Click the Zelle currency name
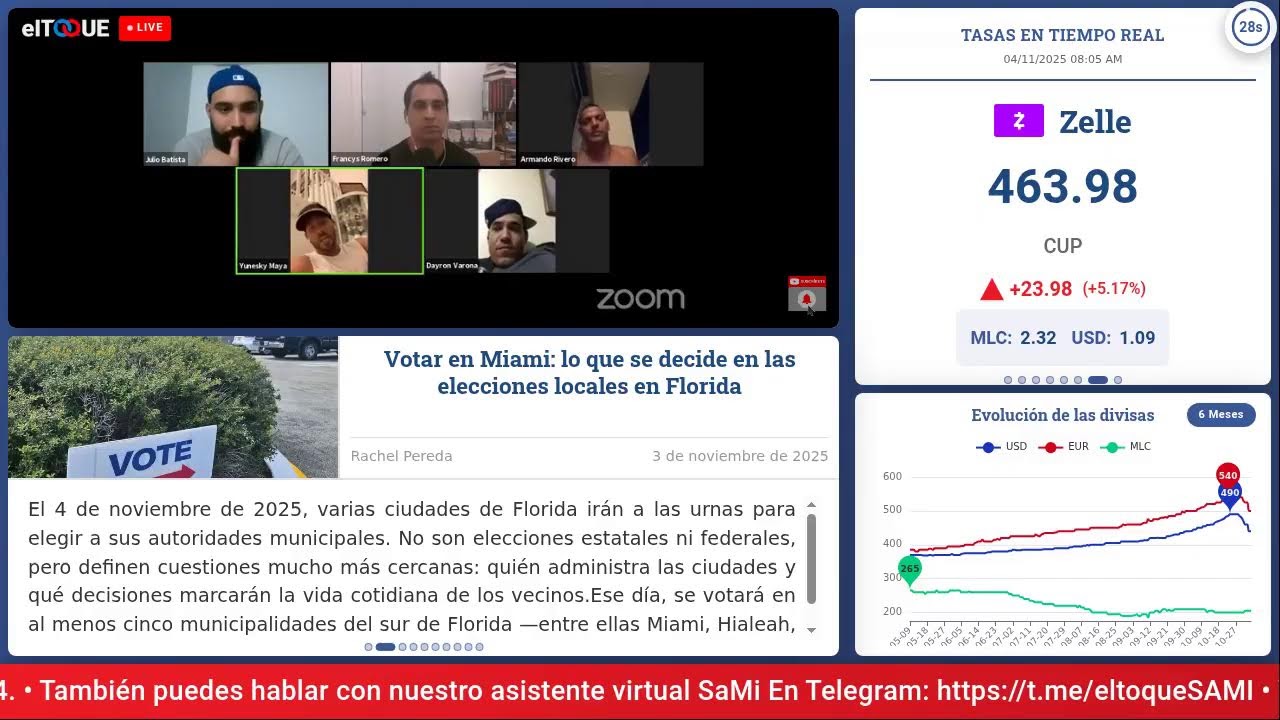The height and width of the screenshot is (720, 1280). tap(1095, 122)
